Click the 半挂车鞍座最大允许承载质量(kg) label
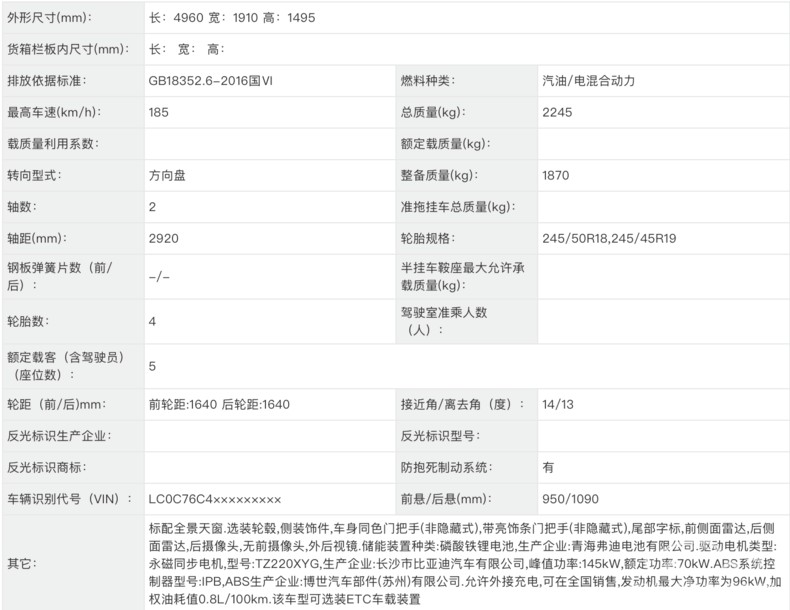Image resolution: width=790 pixels, height=610 pixels. (x=463, y=276)
